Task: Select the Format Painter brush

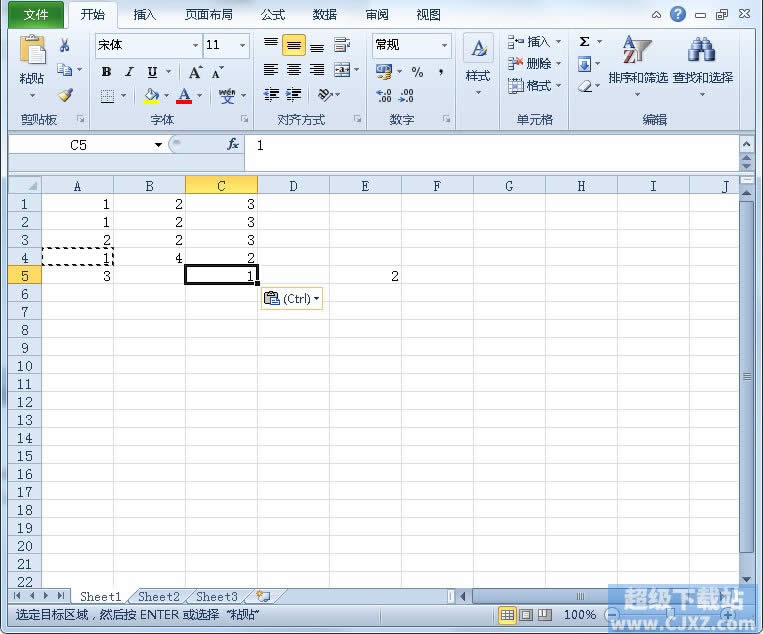Action: [65, 94]
